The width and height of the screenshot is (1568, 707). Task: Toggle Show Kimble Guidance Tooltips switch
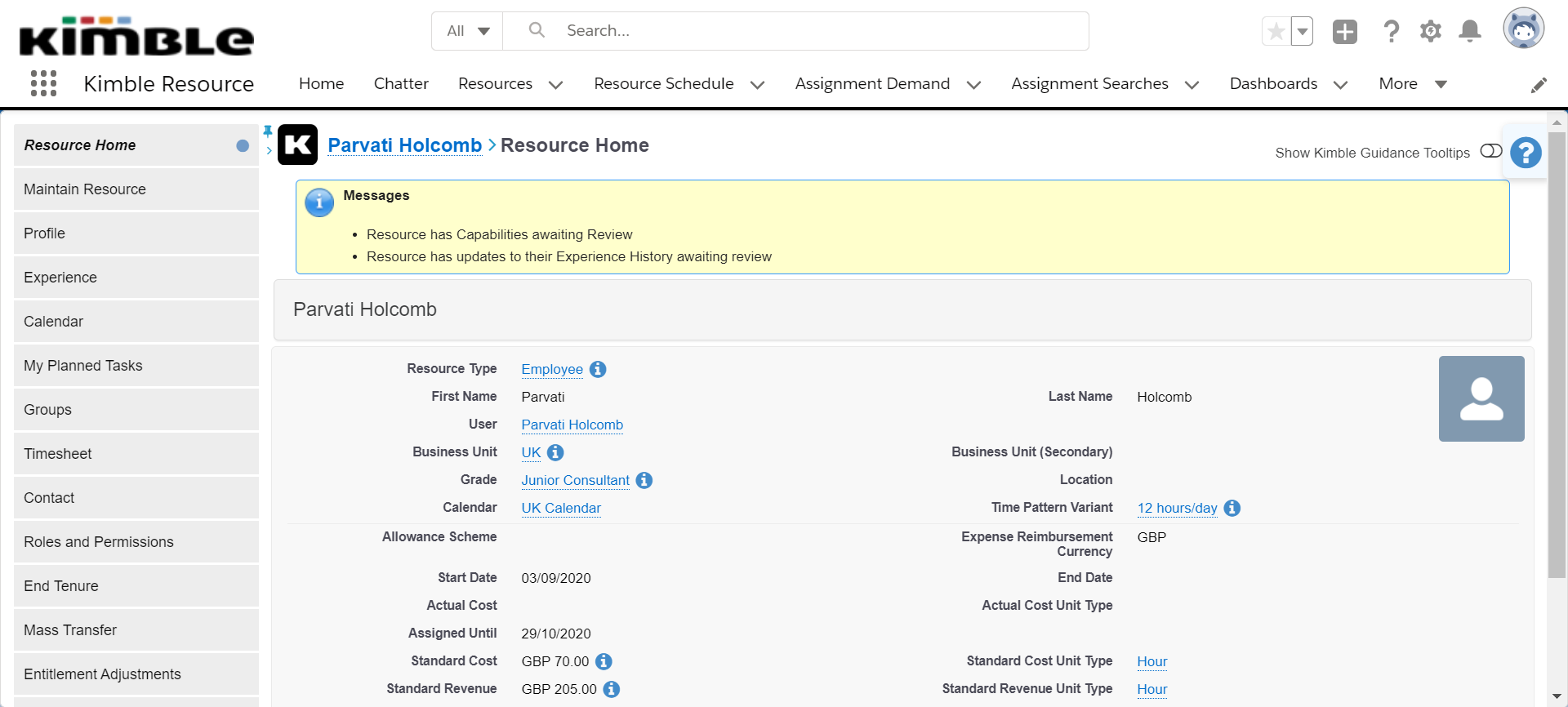click(1491, 151)
